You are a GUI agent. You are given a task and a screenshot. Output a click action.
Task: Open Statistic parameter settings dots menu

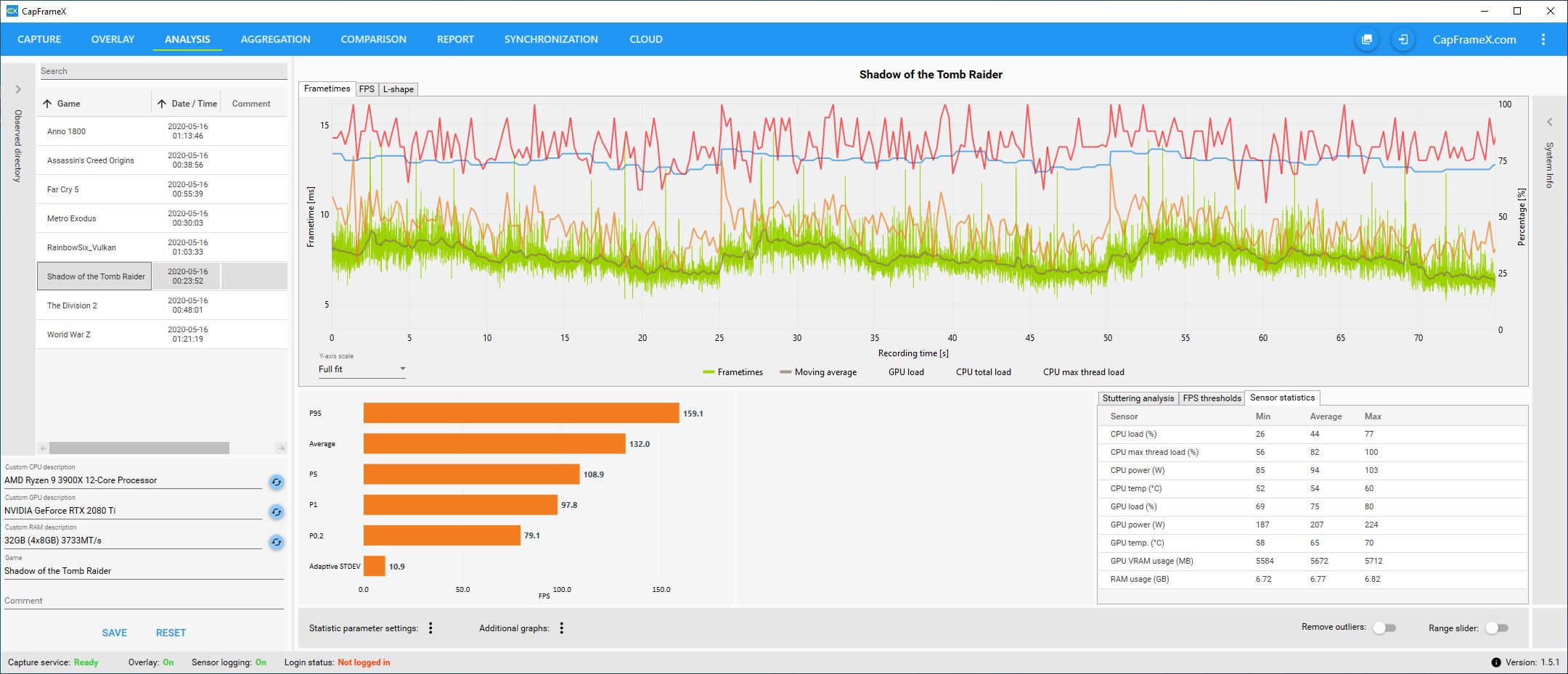430,628
